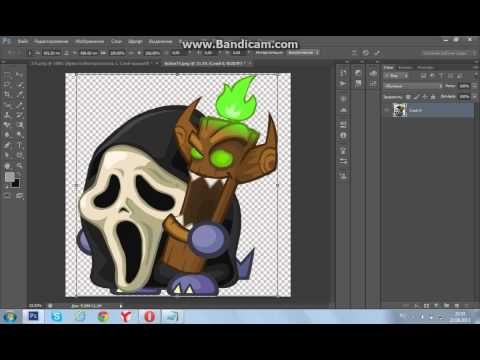
Task: Toggle relative positioning triangle in options bar
Action: pyautogui.click(x=66, y=53)
